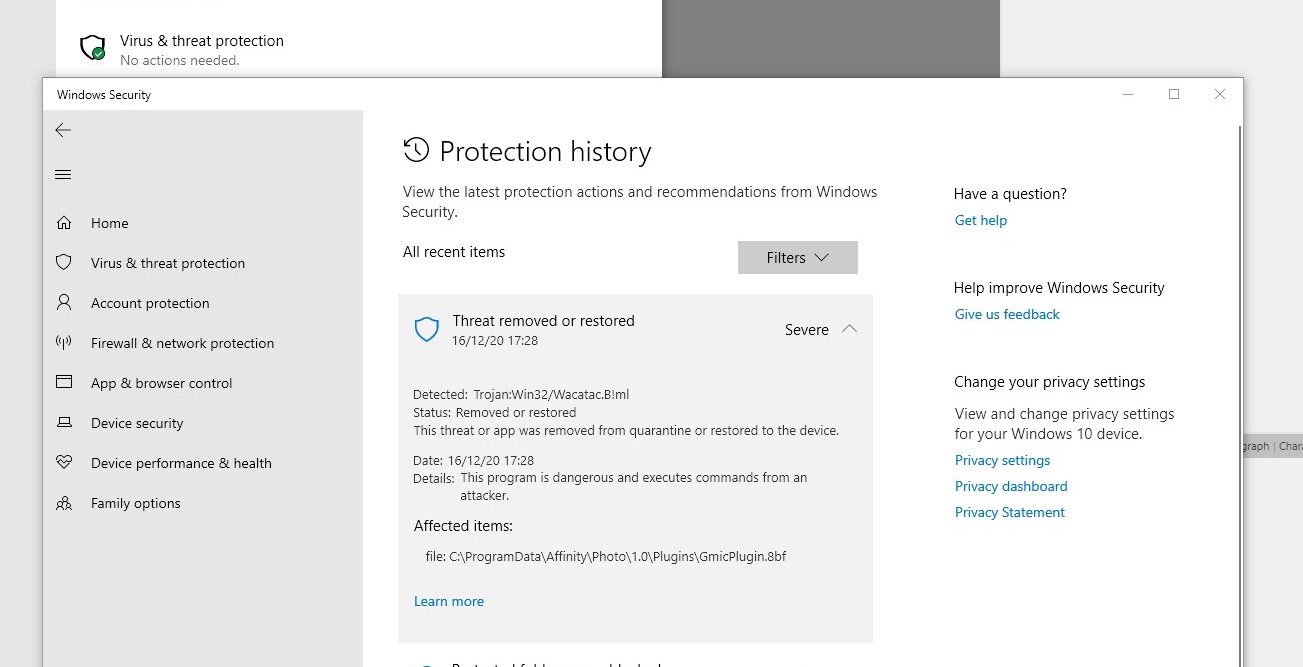Click the Family options people icon

pos(64,503)
